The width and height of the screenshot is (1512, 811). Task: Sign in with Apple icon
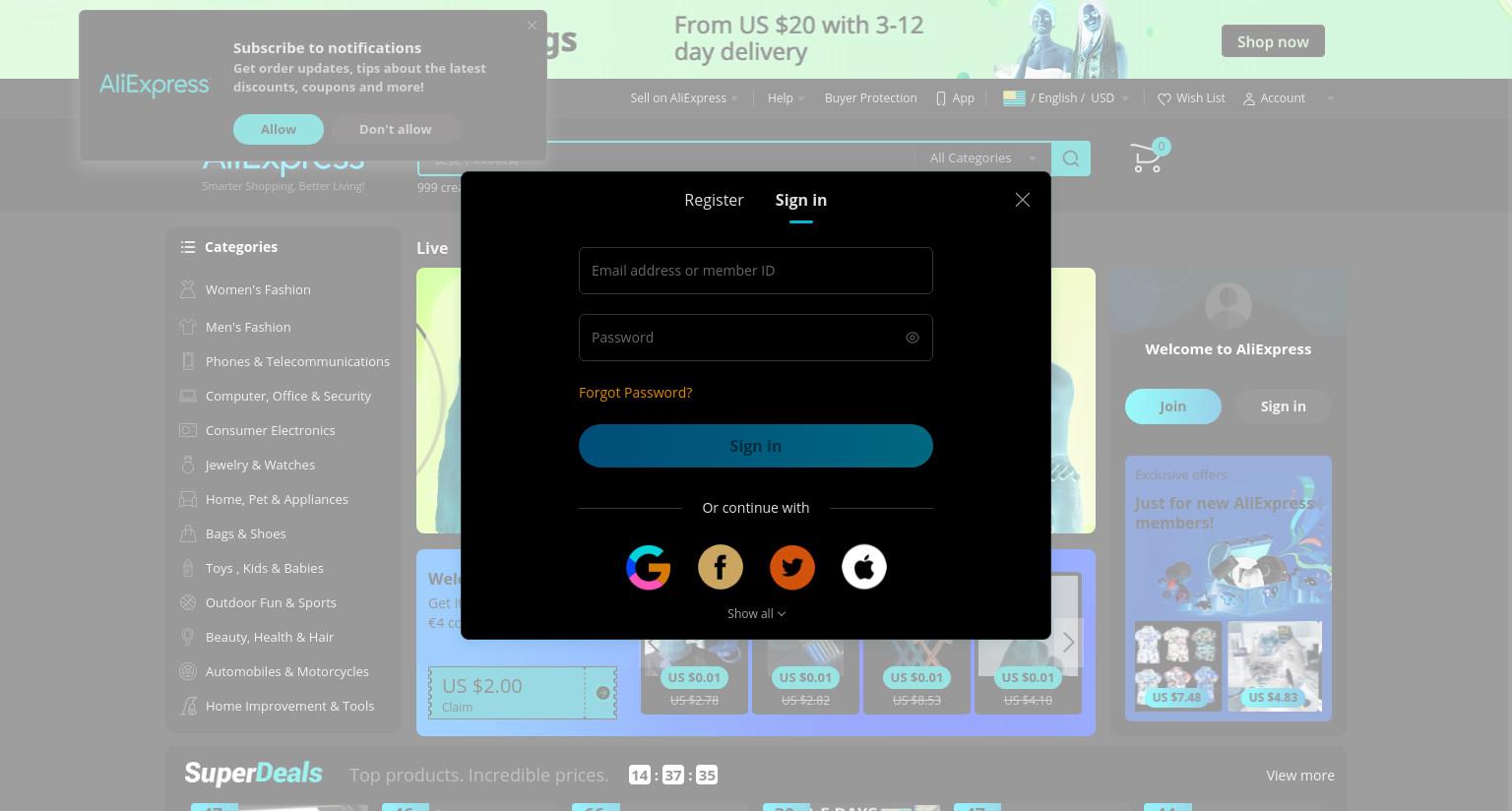coord(864,567)
